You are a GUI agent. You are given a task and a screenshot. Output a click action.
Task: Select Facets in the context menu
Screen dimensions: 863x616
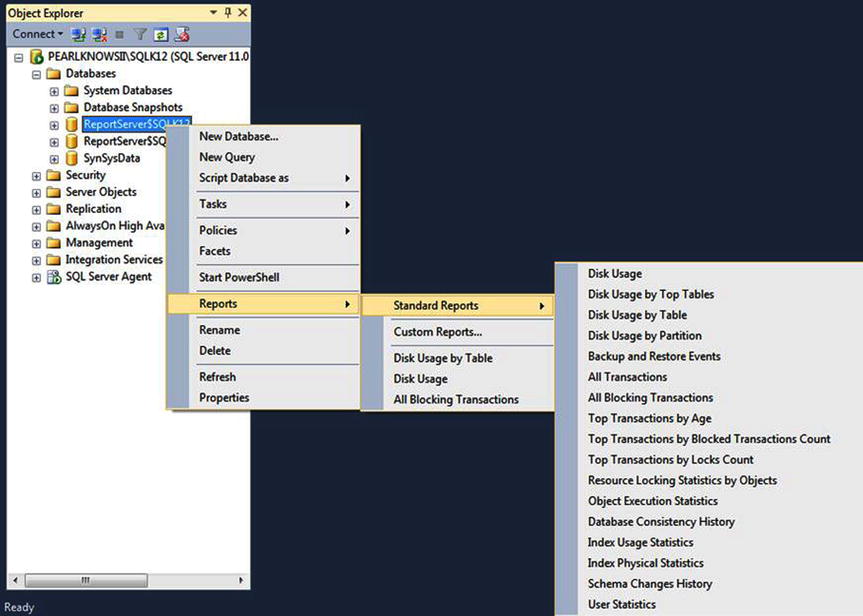pos(264,252)
